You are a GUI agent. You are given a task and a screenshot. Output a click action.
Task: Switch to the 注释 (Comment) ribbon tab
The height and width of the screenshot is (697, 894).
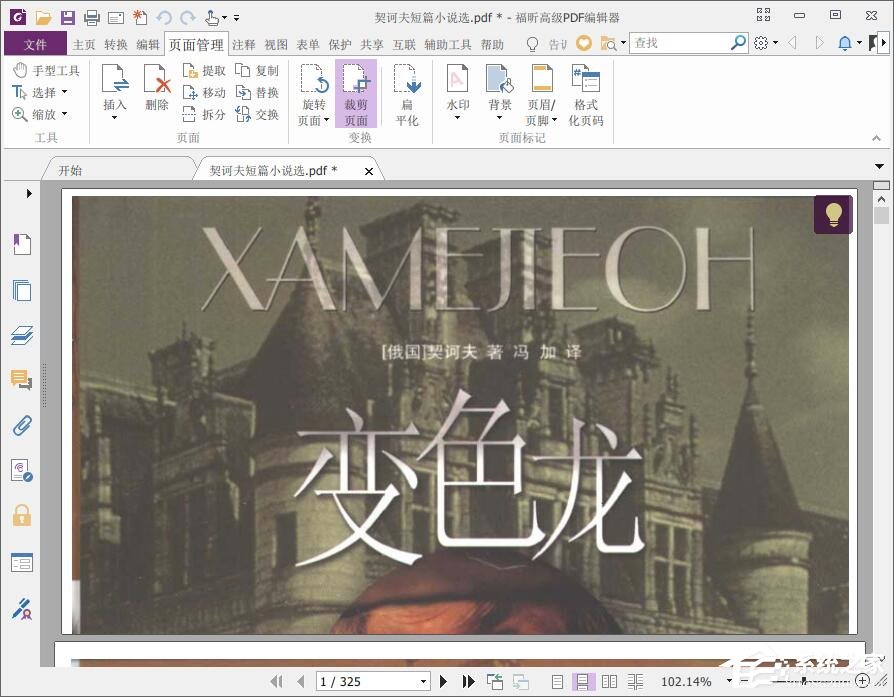coord(245,44)
